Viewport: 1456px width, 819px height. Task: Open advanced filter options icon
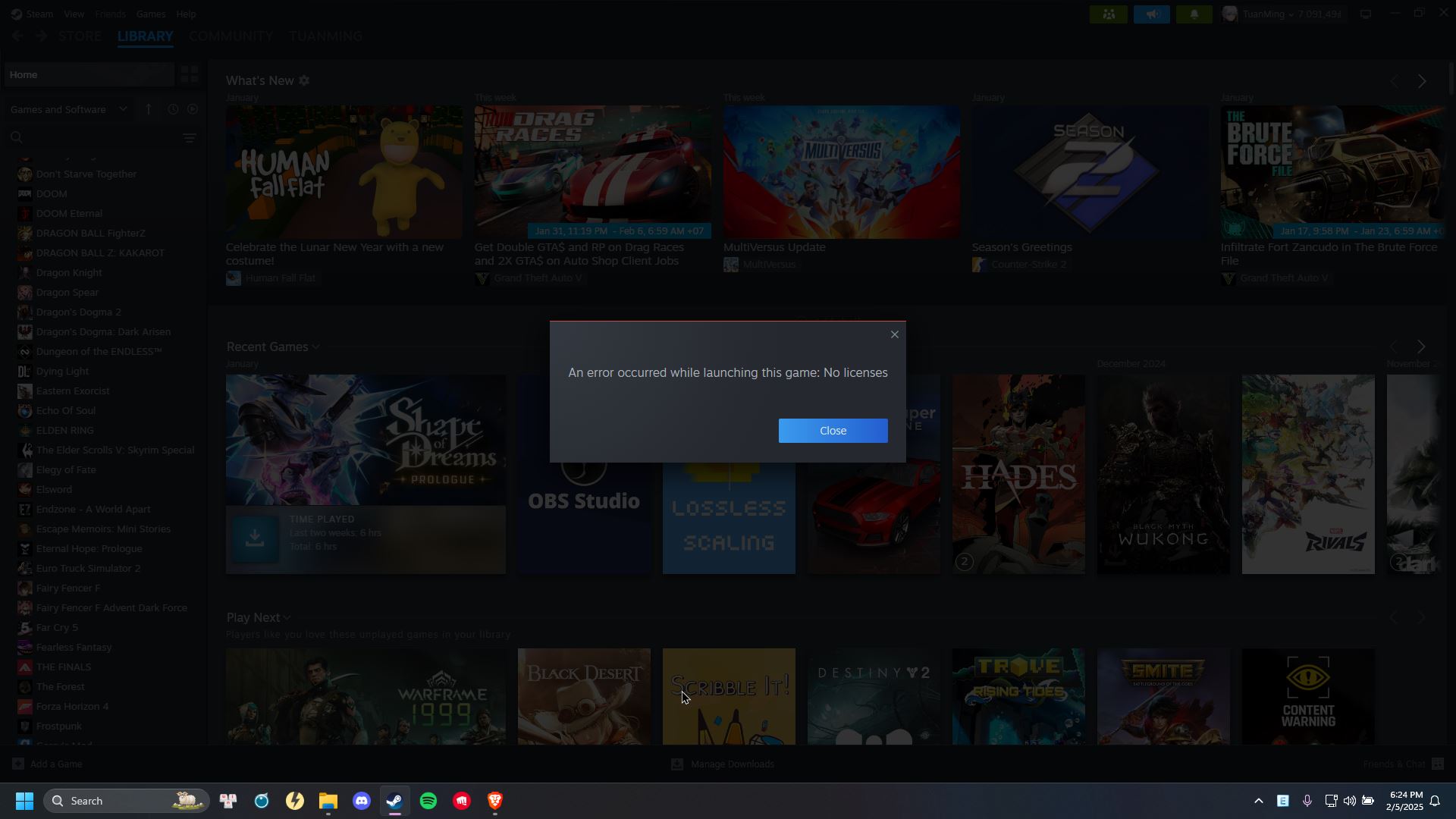click(190, 137)
